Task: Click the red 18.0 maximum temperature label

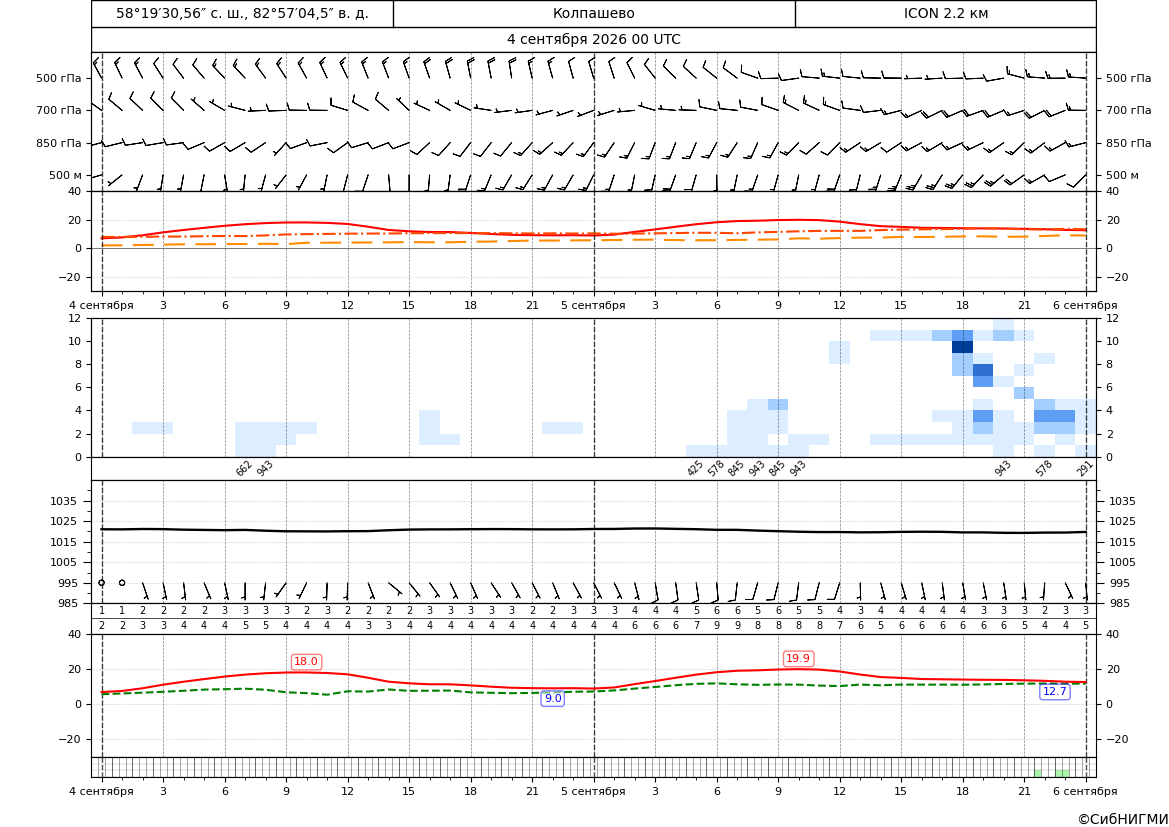Action: pos(306,661)
